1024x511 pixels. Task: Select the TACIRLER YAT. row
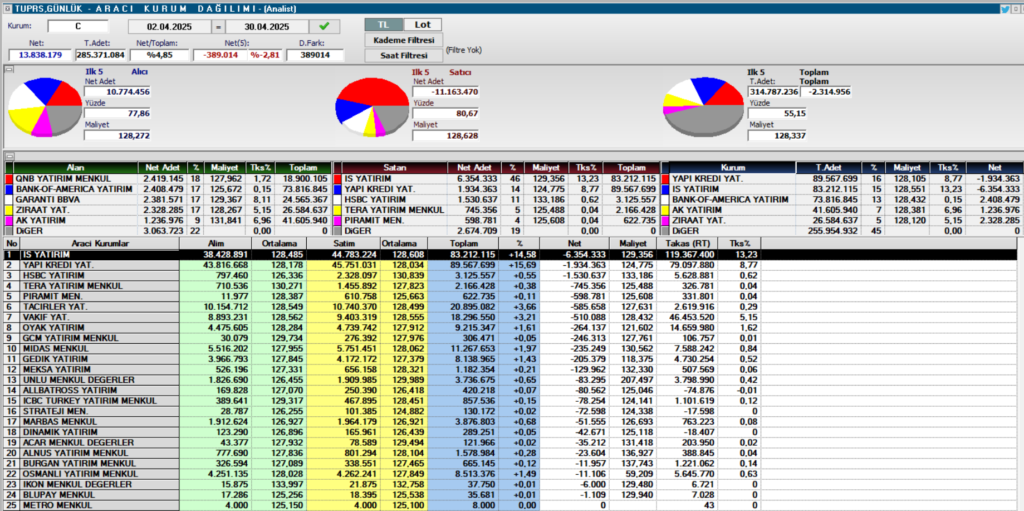[x=509, y=306]
